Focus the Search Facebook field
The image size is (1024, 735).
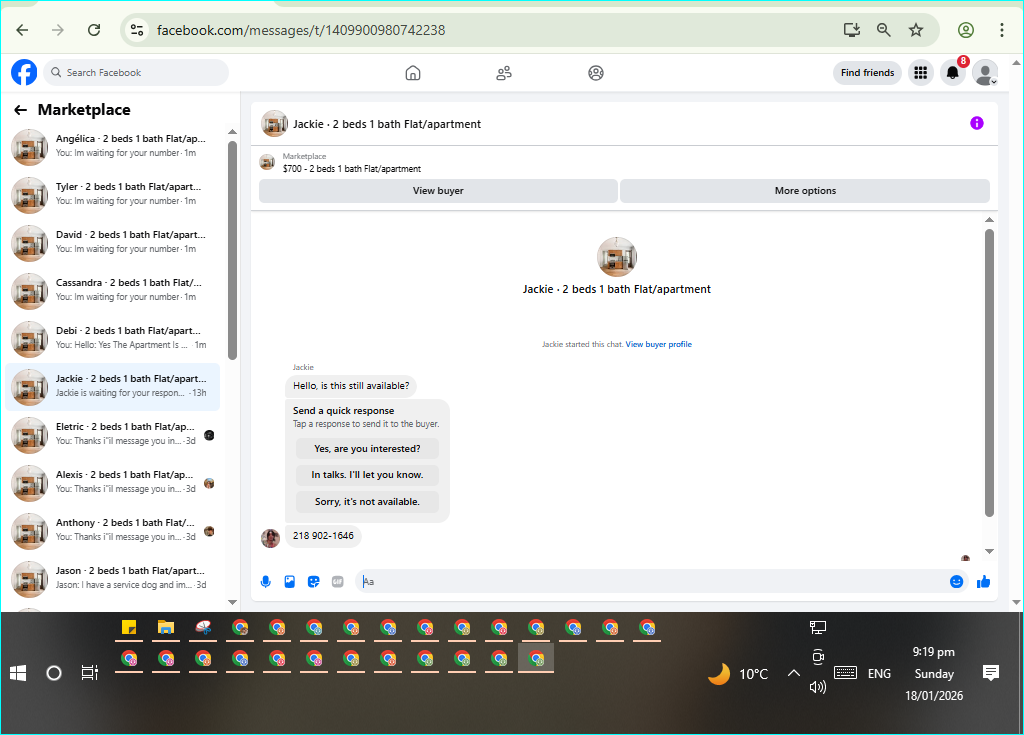coord(136,73)
